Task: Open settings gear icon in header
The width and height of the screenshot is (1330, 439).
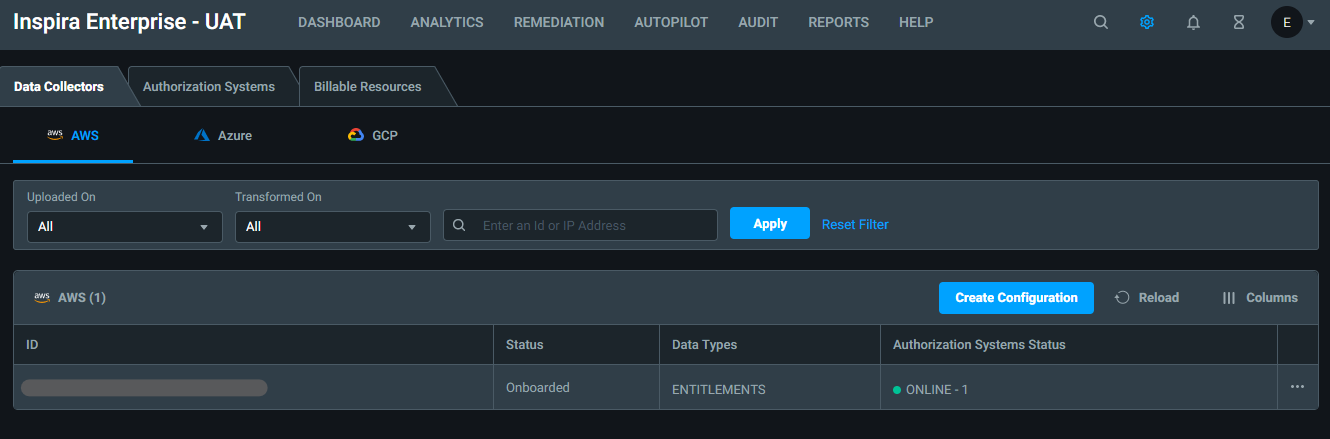Action: click(x=1147, y=22)
